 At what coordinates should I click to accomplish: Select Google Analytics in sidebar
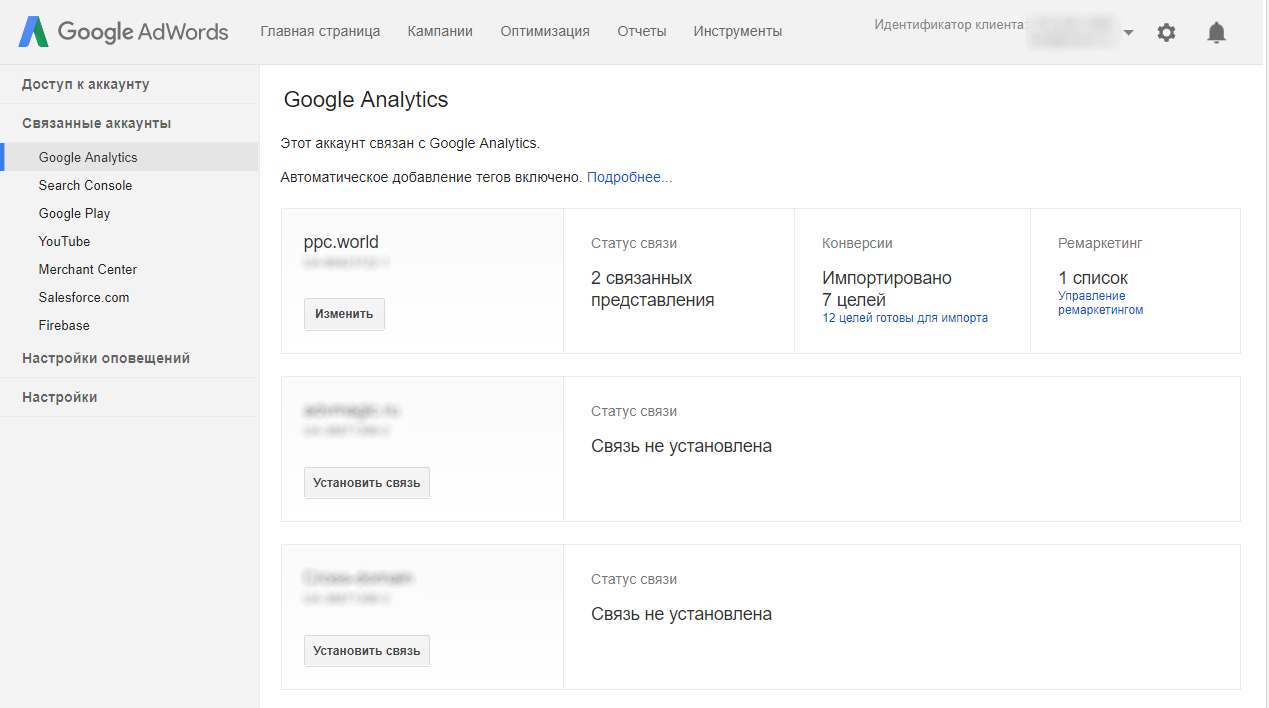coord(129,157)
